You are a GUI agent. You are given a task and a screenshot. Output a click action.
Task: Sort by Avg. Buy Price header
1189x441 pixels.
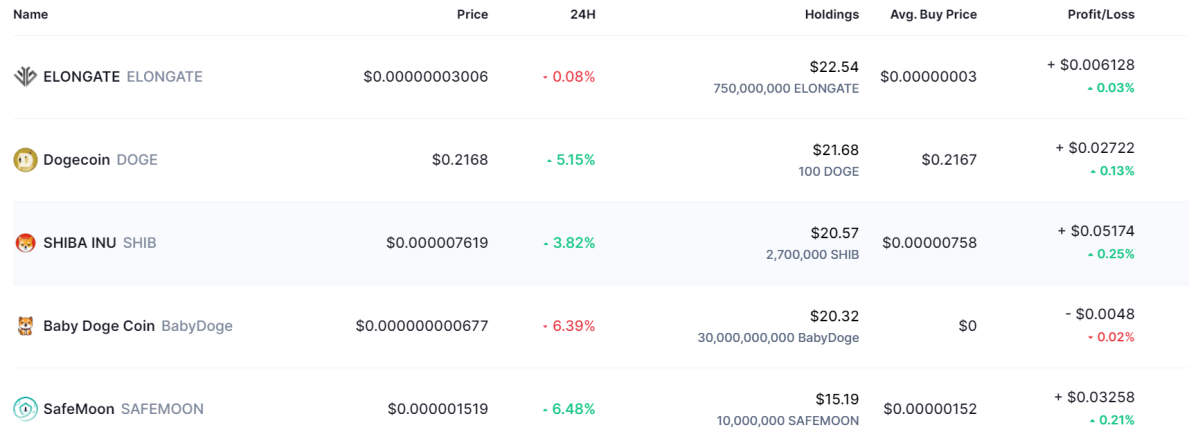(x=933, y=14)
